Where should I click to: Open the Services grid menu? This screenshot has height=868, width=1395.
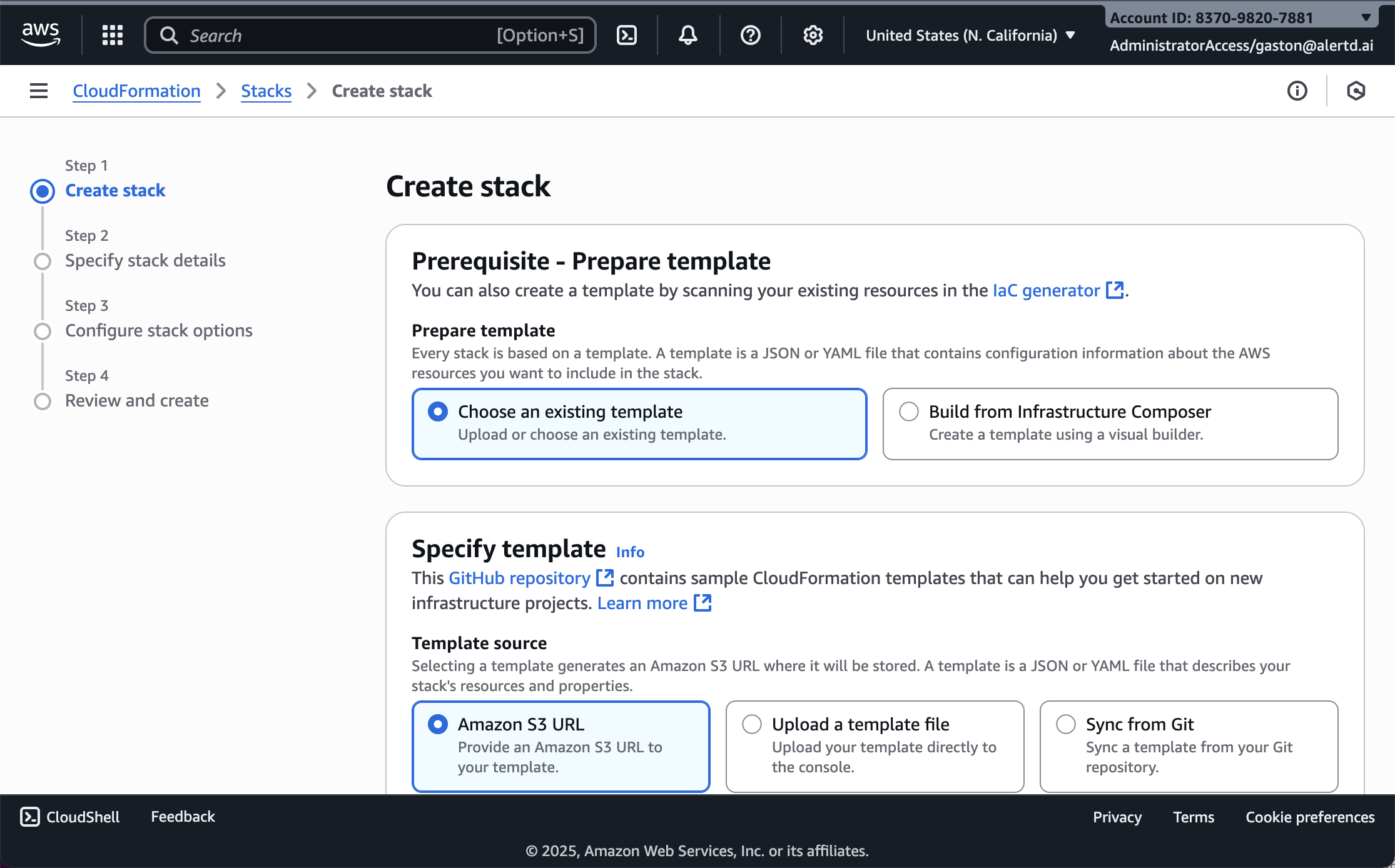[x=112, y=35]
